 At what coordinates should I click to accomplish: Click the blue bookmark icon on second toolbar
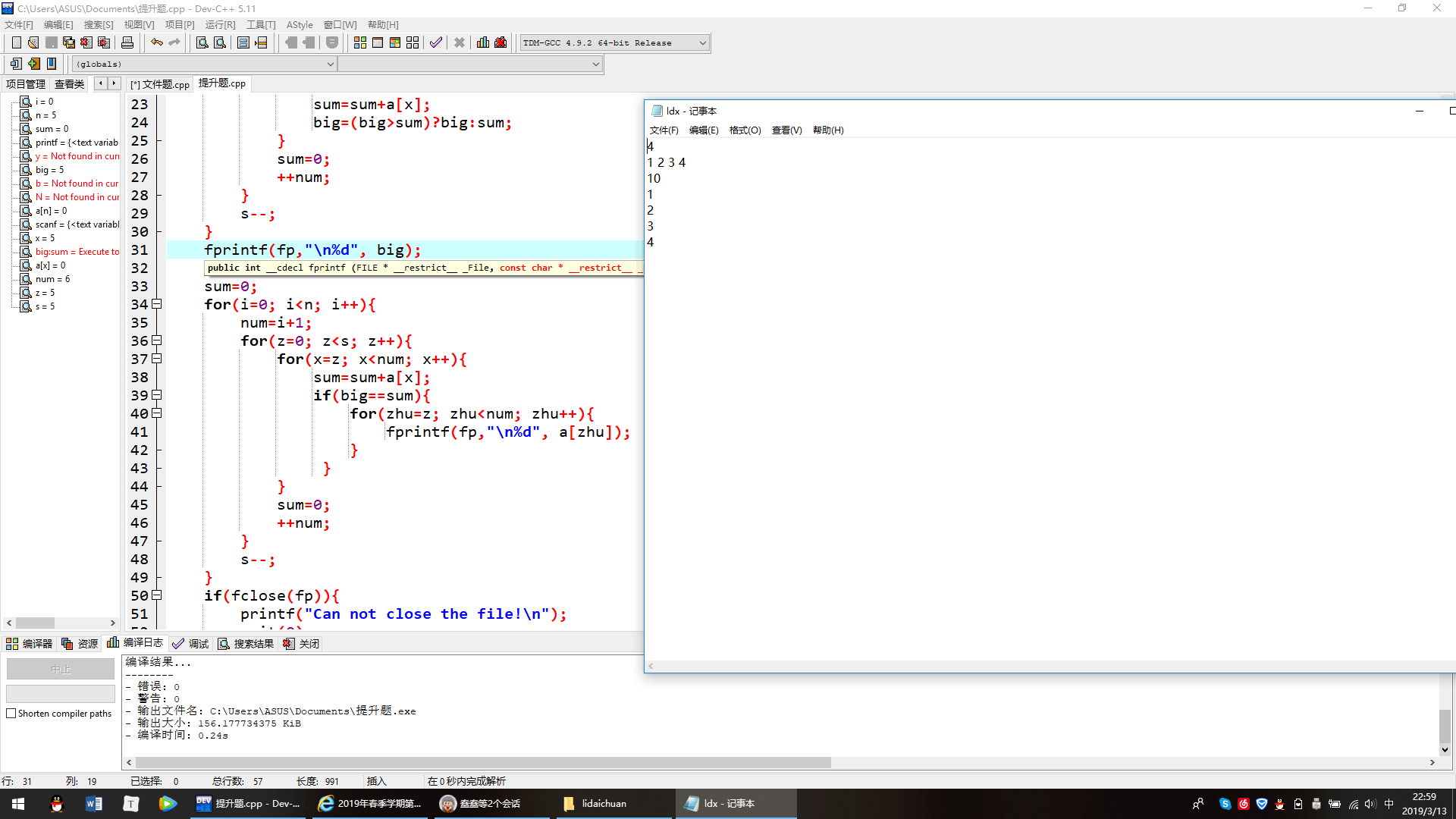click(x=52, y=64)
